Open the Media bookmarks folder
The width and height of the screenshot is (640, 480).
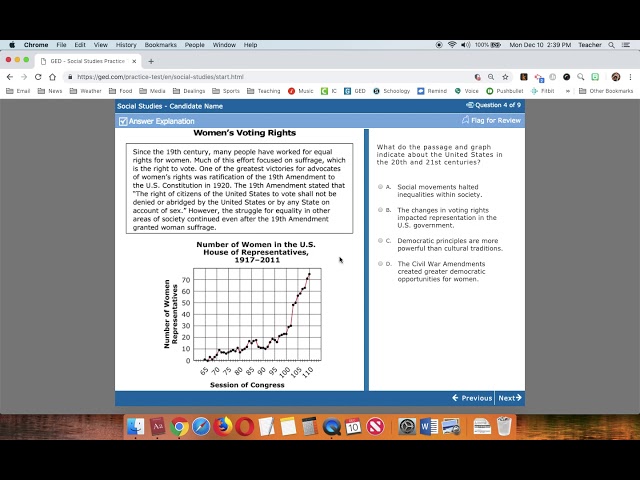(x=152, y=91)
